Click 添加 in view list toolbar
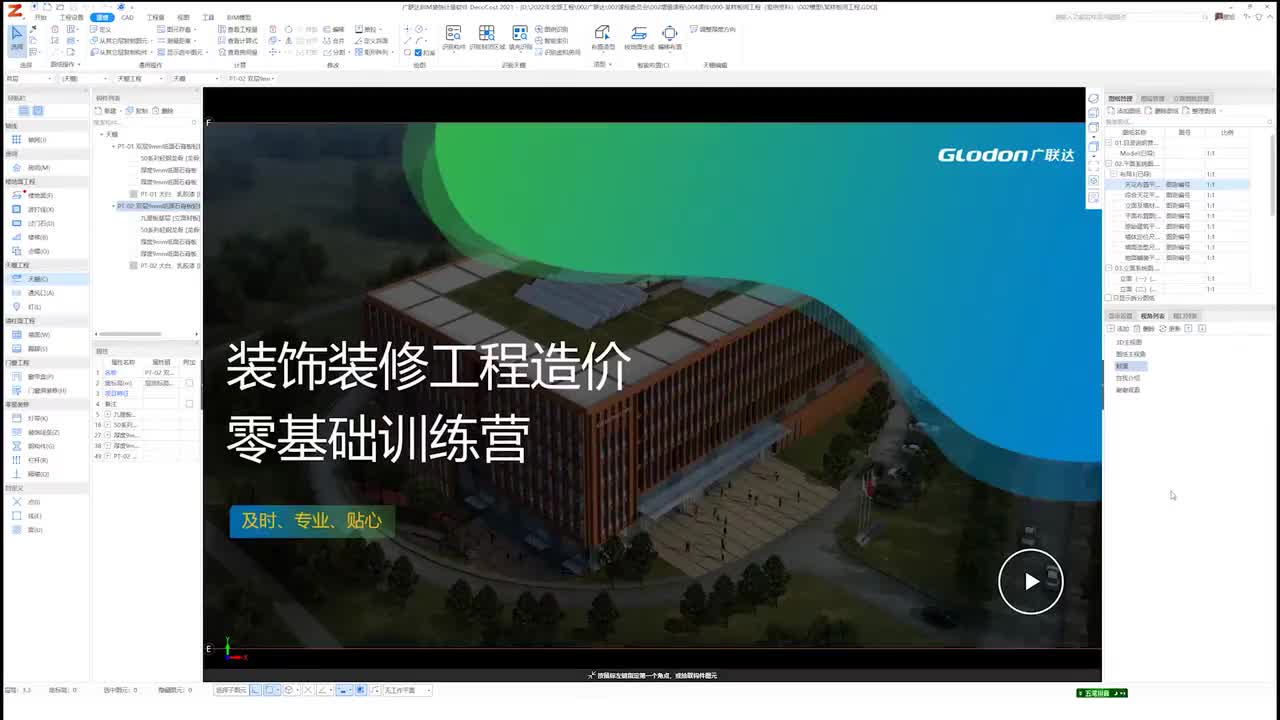This screenshot has width=1280, height=720. (x=1119, y=329)
